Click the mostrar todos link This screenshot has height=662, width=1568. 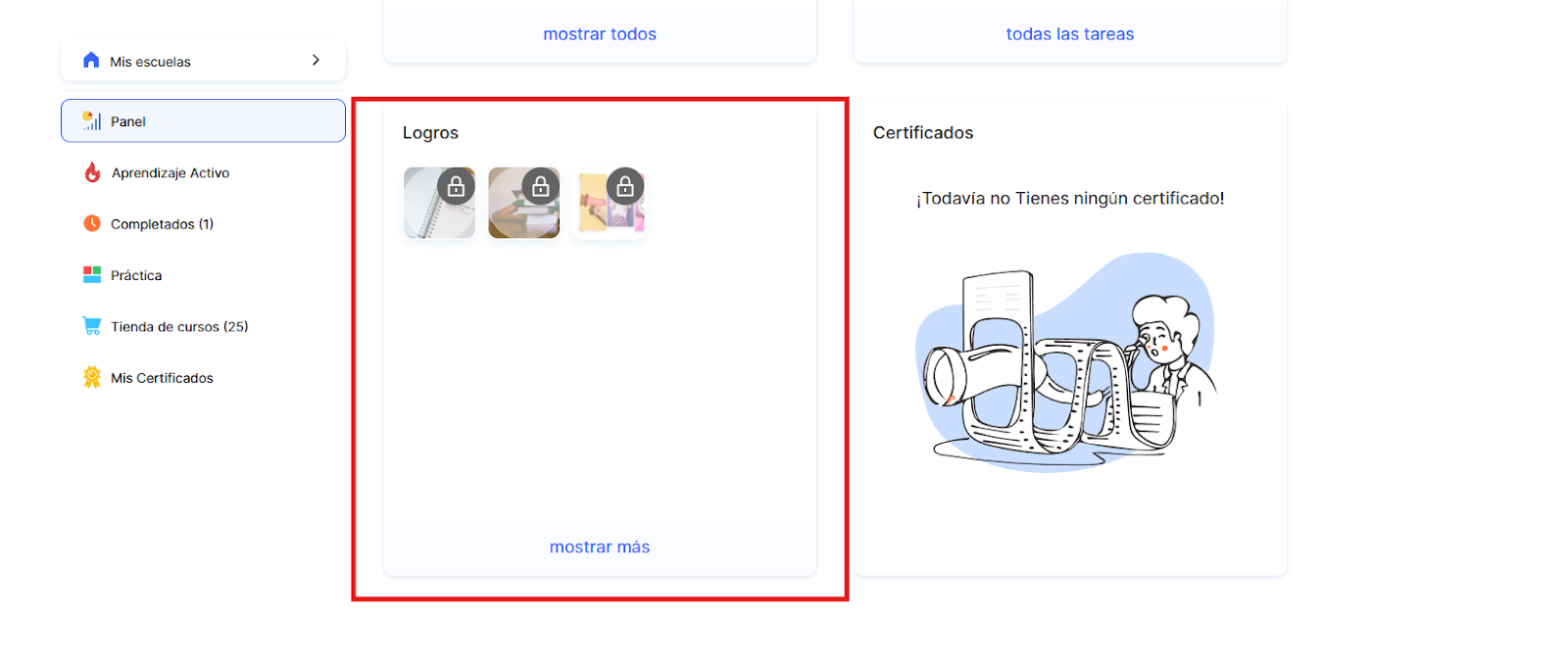600,34
